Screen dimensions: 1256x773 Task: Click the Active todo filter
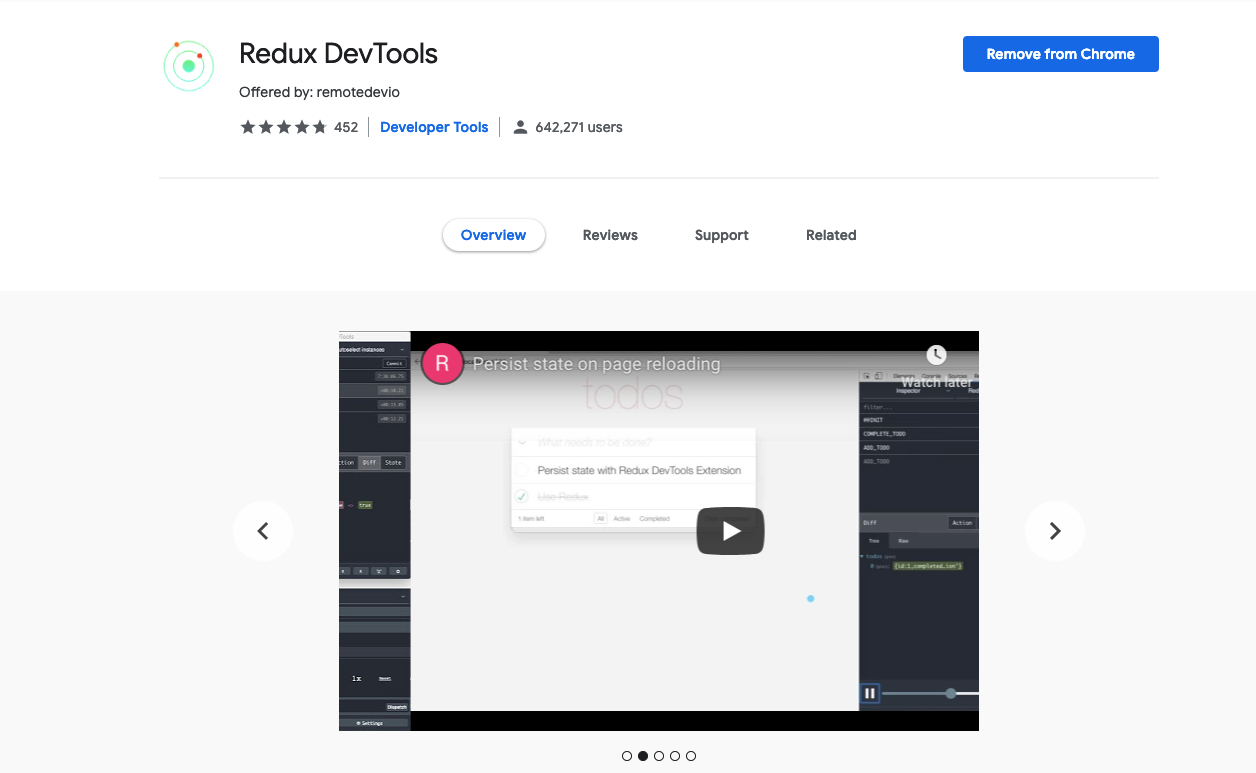coord(622,518)
